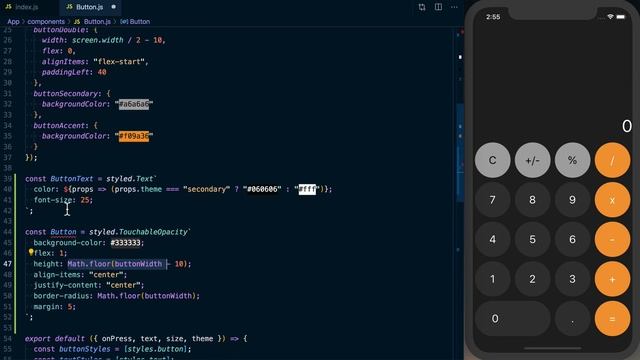This screenshot has width=640, height=360.
Task: Tap the 4 key on calculator
Action: click(x=492, y=239)
